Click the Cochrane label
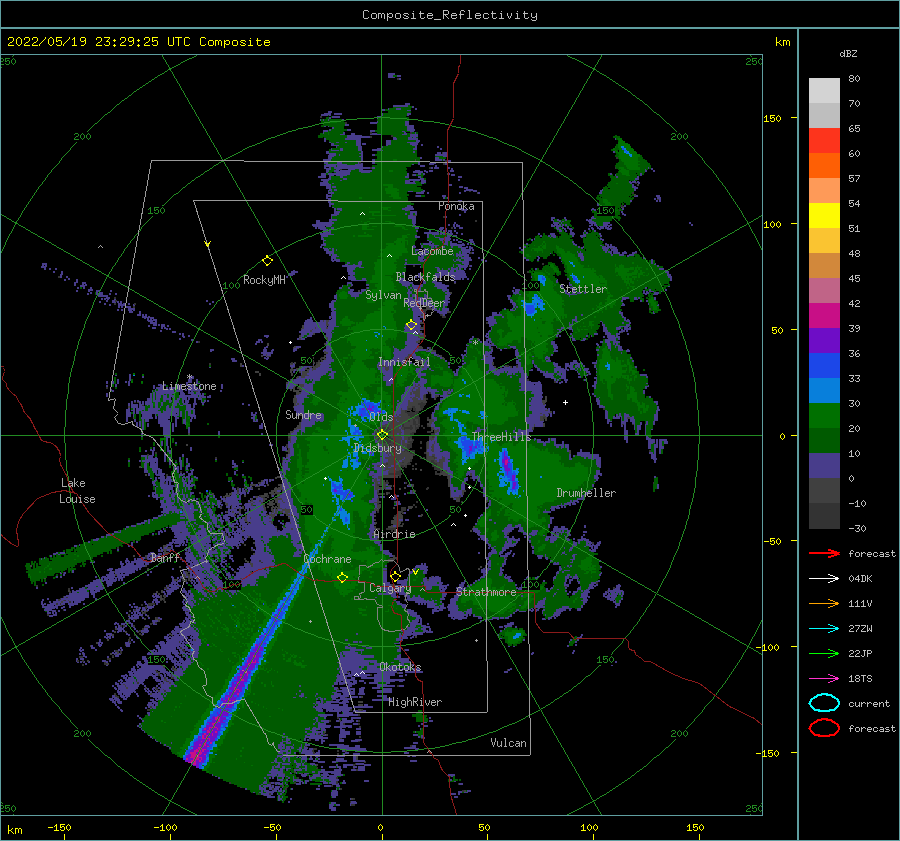 pyautogui.click(x=327, y=559)
